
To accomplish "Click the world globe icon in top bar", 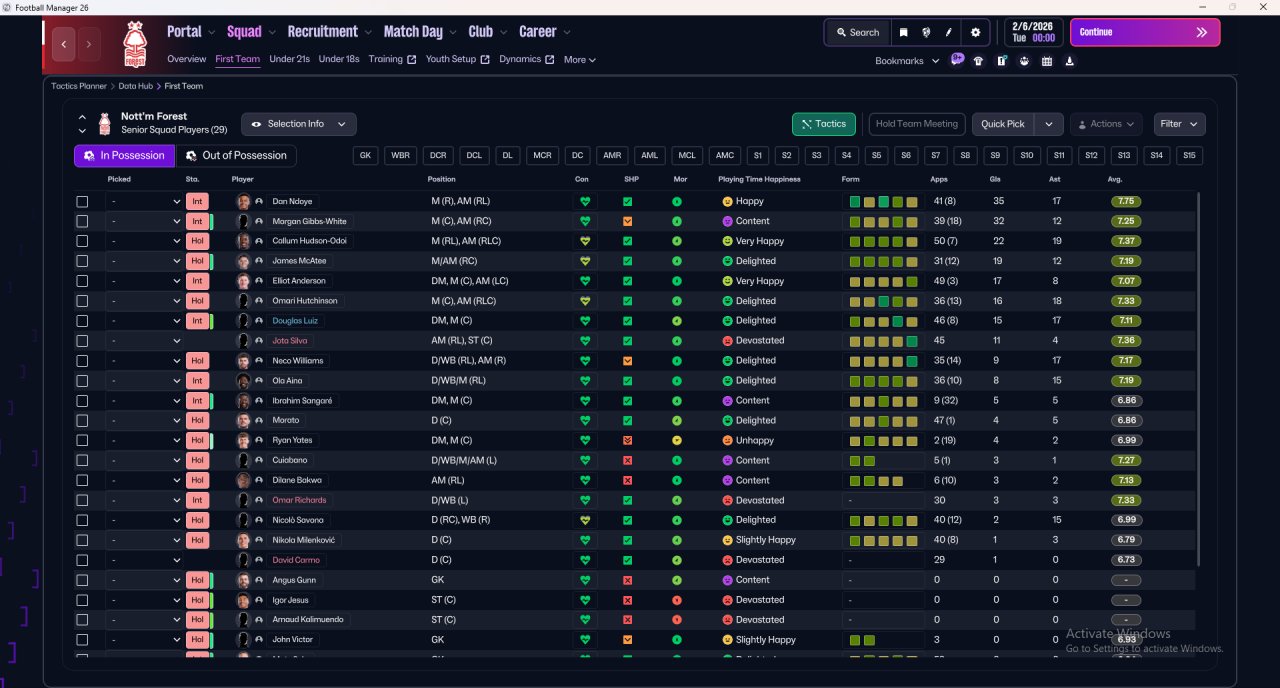I will click(927, 32).
